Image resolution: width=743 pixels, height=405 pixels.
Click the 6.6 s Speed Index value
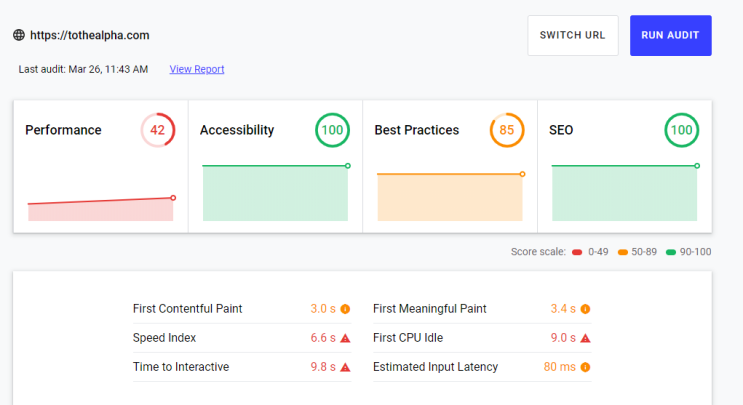click(x=323, y=338)
